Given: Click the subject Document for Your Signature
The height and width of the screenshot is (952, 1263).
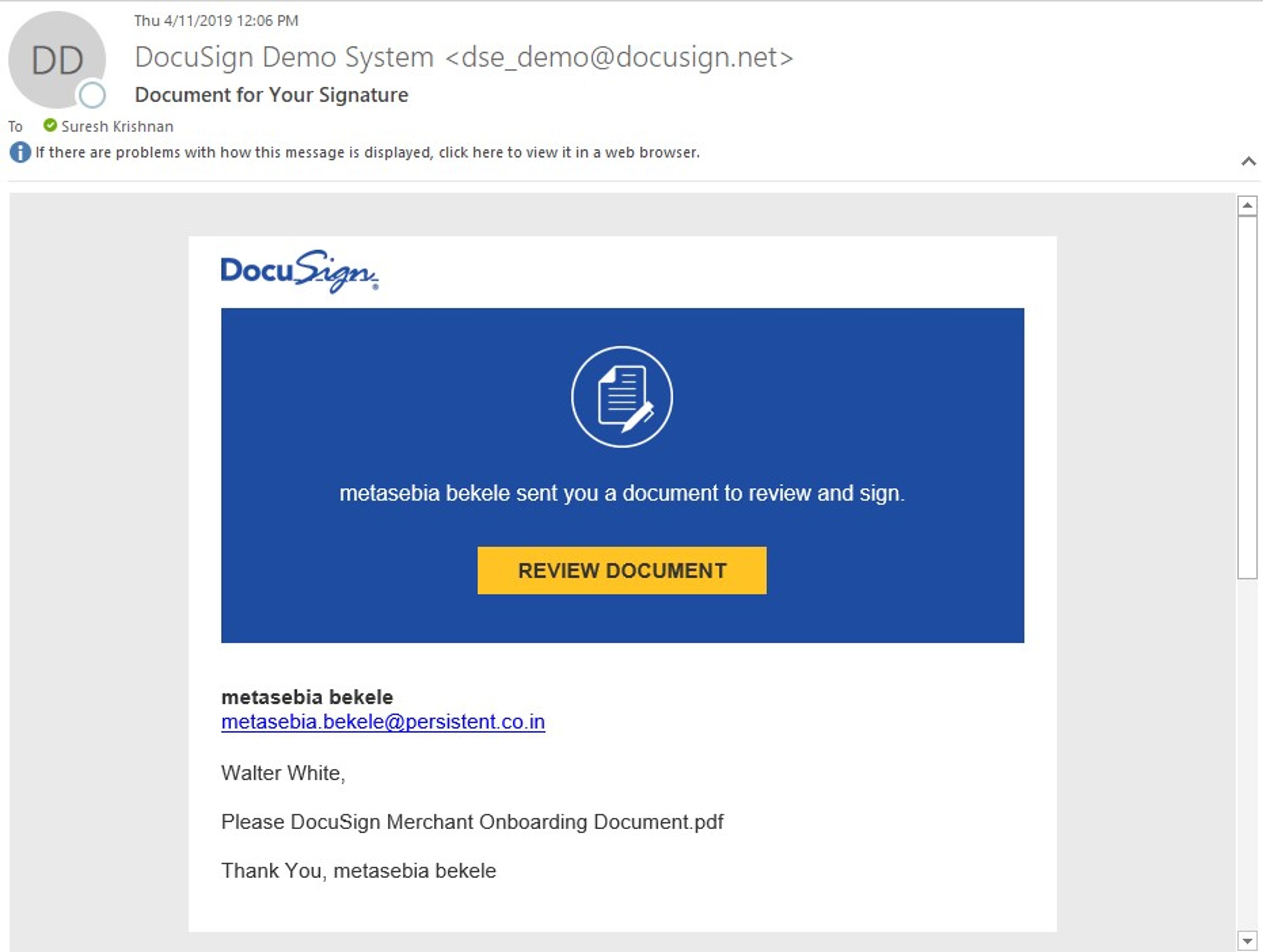Looking at the screenshot, I should (272, 95).
